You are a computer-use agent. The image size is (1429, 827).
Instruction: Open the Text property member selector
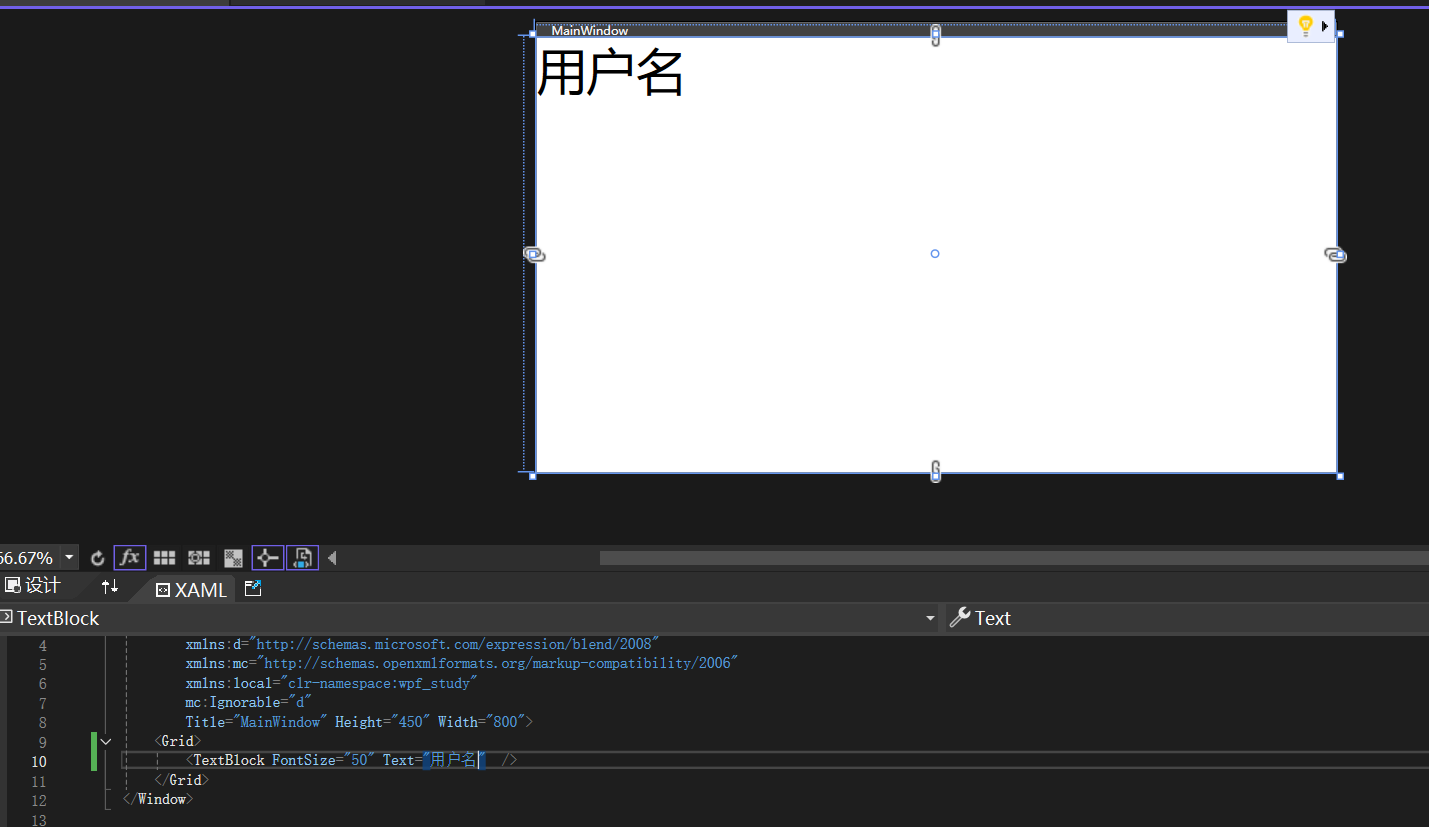click(x=1188, y=619)
